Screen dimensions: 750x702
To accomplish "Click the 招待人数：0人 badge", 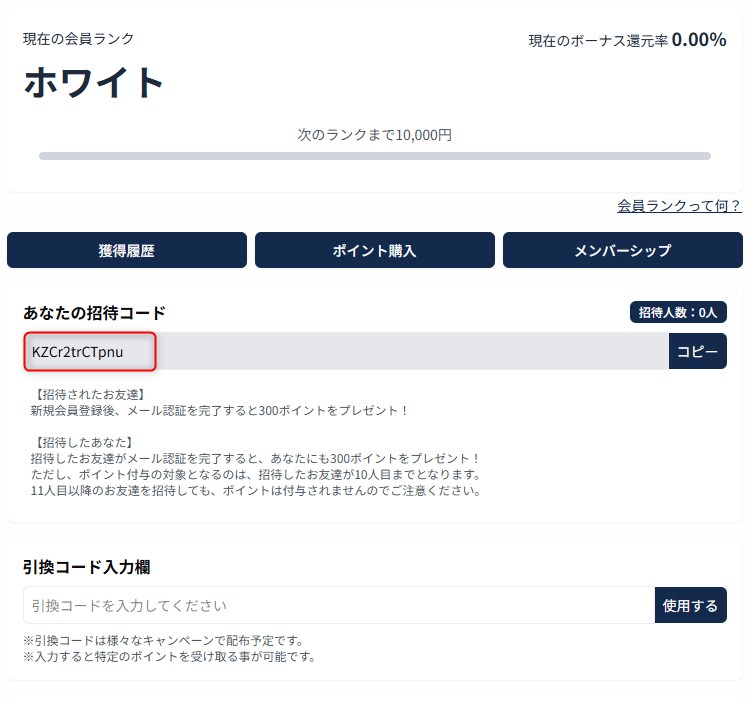I will pos(677,312).
